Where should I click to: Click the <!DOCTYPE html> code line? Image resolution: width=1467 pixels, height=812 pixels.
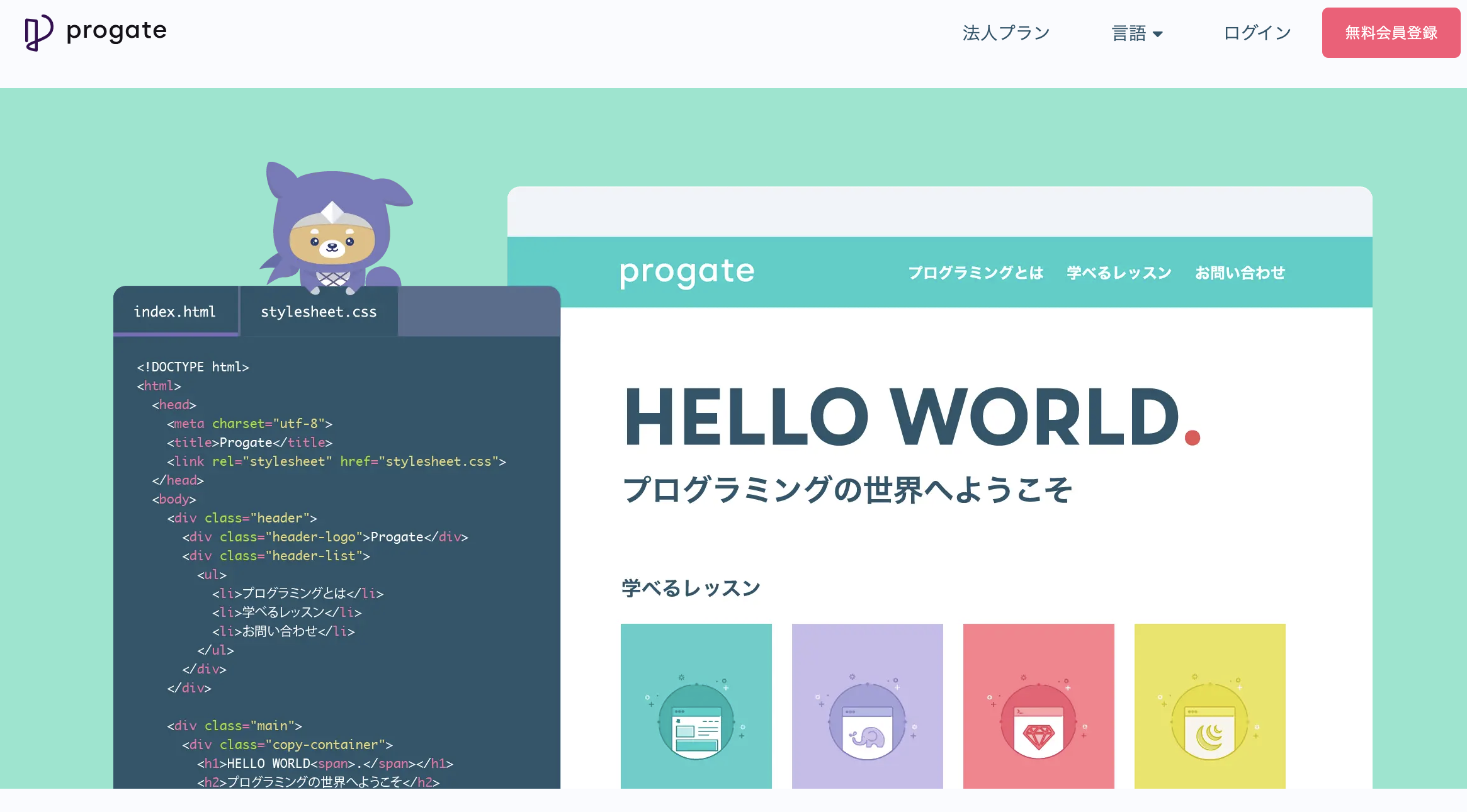click(x=193, y=367)
